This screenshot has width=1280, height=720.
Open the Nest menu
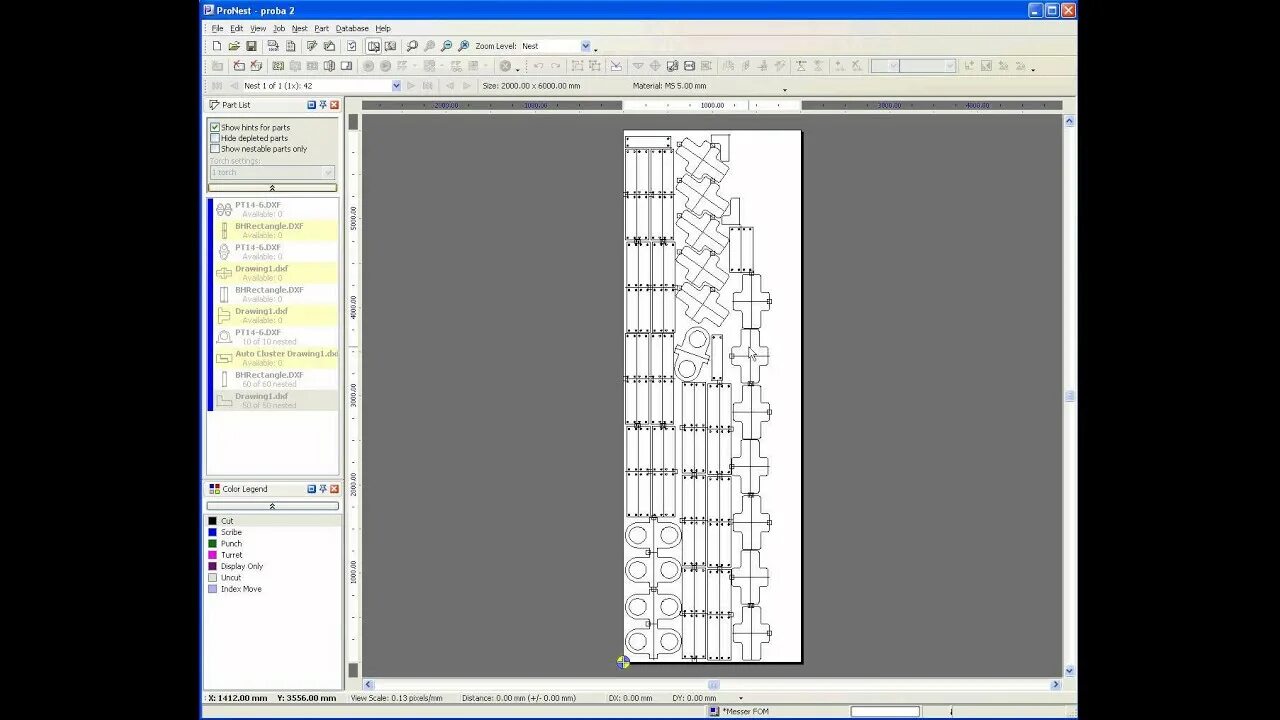click(300, 28)
